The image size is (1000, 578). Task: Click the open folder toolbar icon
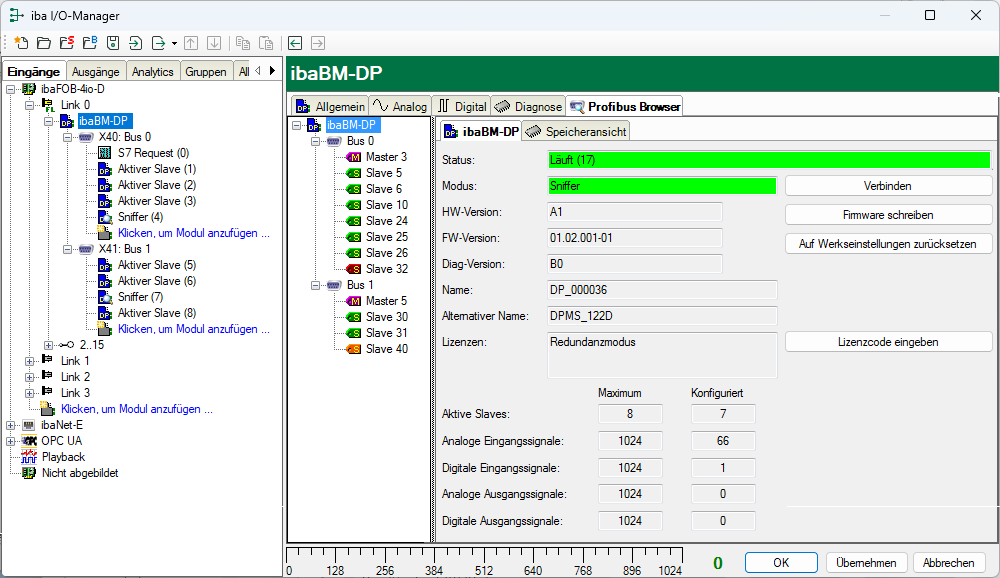click(x=43, y=43)
